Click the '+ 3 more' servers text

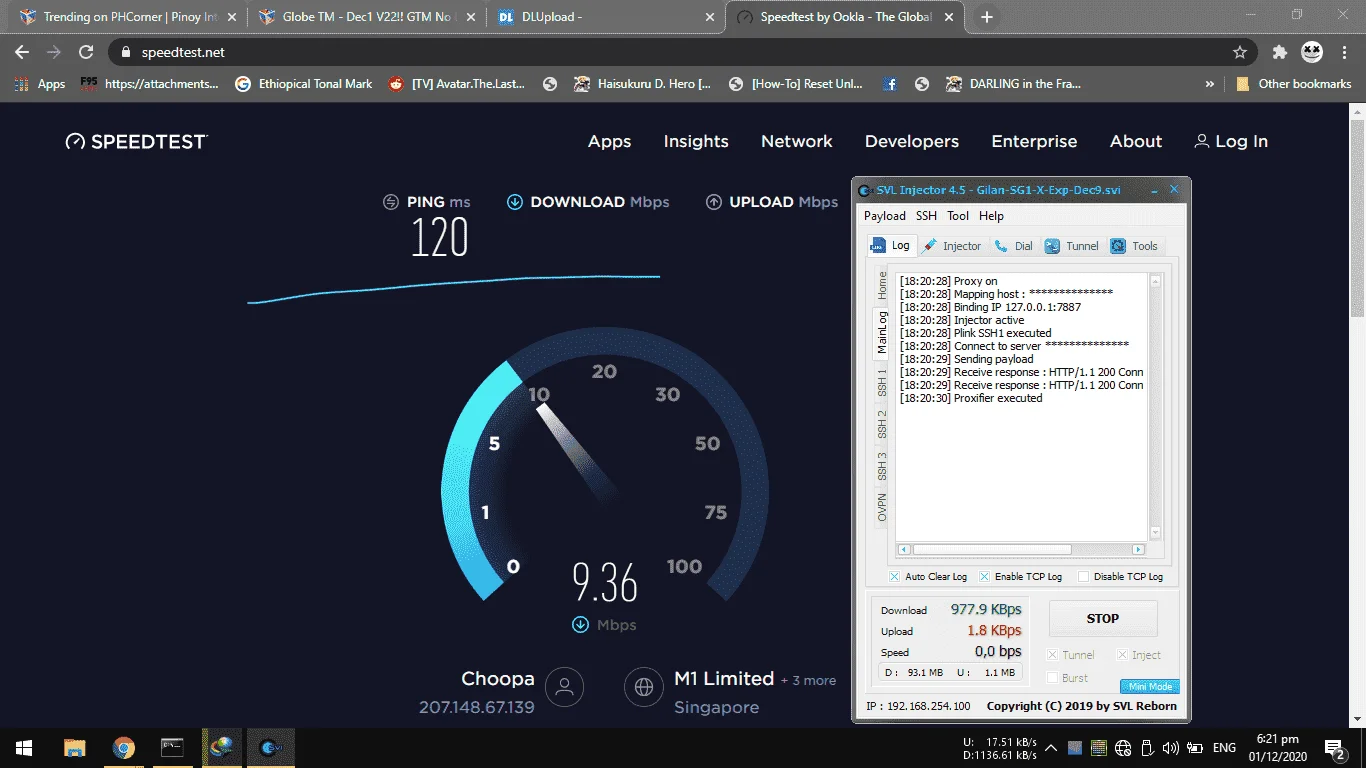tap(808, 681)
